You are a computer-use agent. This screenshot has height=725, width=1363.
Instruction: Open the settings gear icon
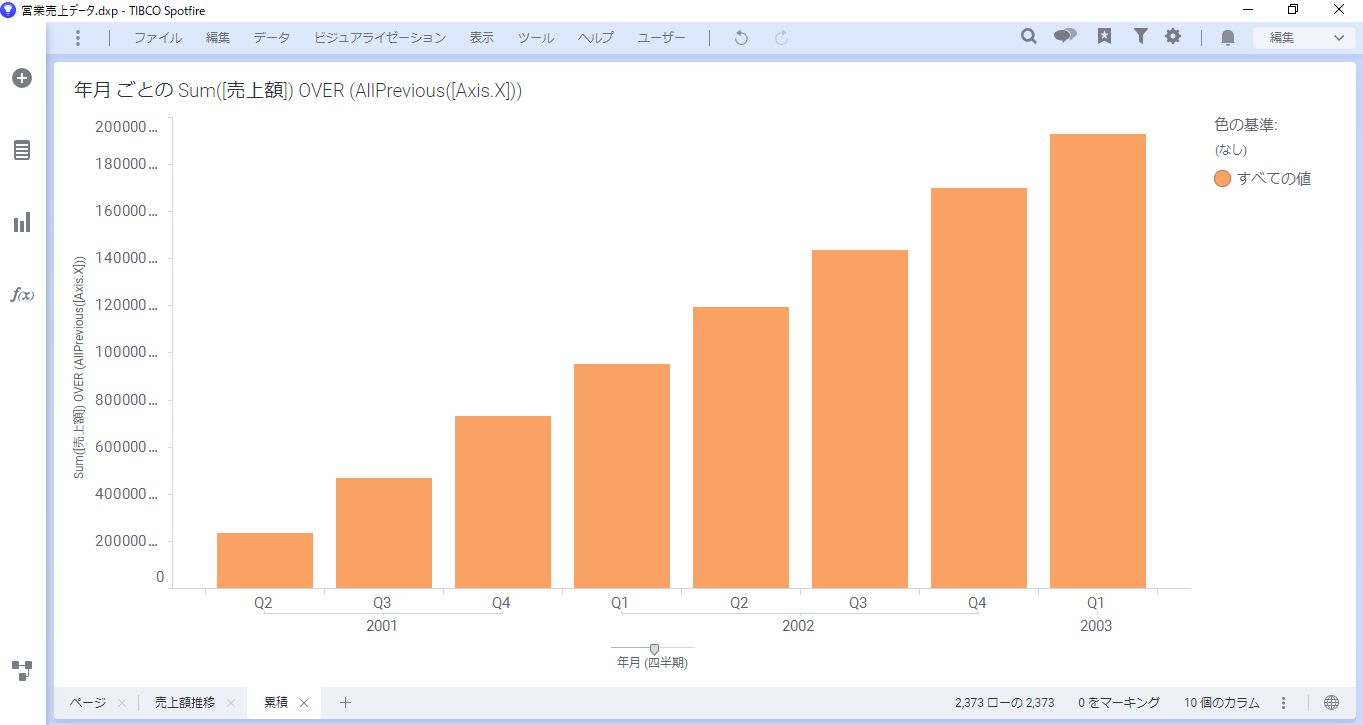pyautogui.click(x=1173, y=37)
